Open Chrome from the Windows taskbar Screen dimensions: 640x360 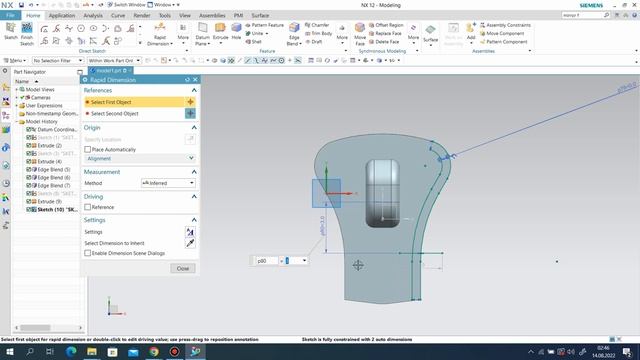click(x=154, y=351)
